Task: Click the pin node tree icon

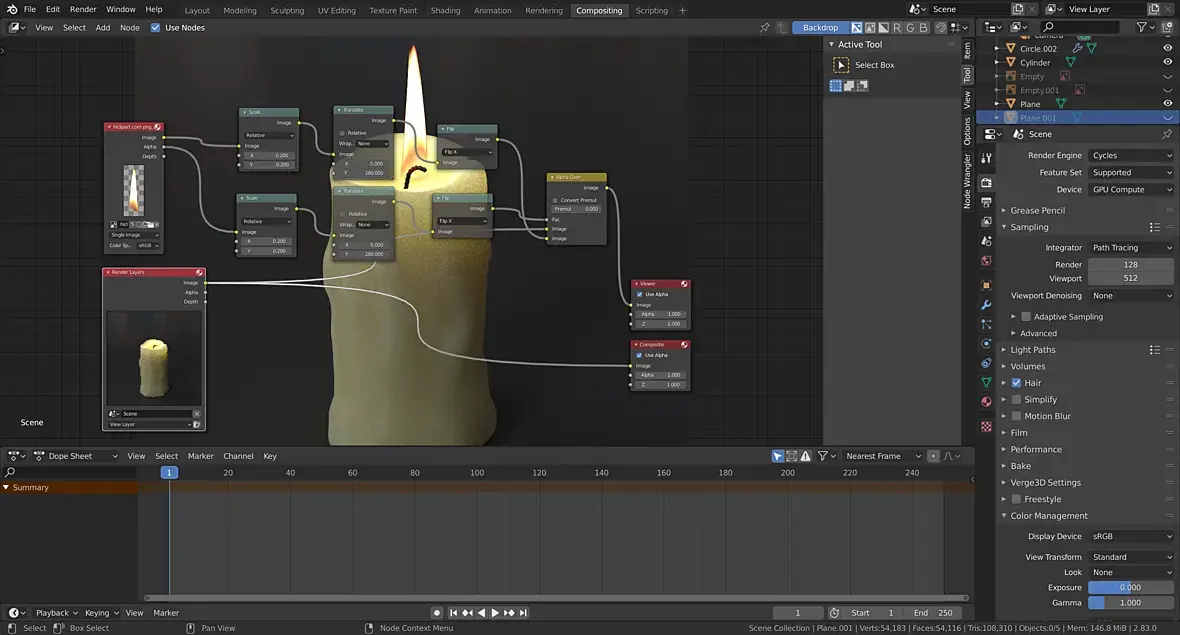Action: (x=765, y=28)
